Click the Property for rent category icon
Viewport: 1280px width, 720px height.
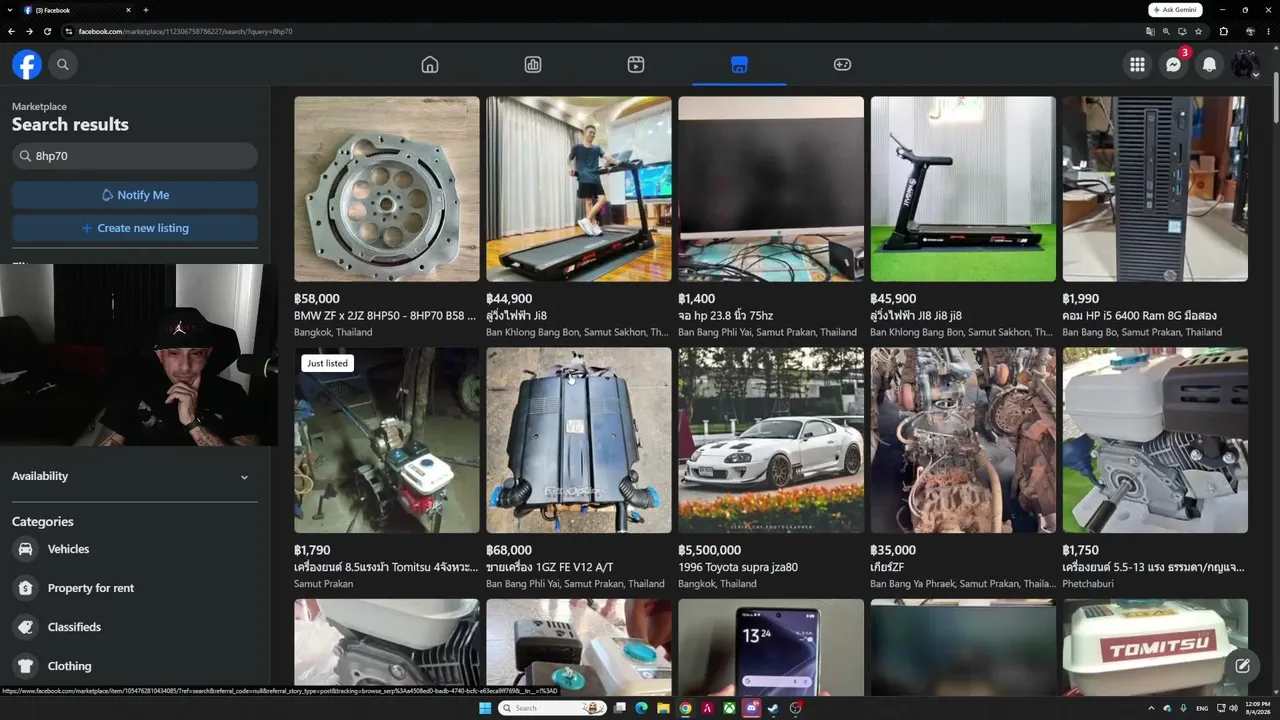(x=26, y=588)
